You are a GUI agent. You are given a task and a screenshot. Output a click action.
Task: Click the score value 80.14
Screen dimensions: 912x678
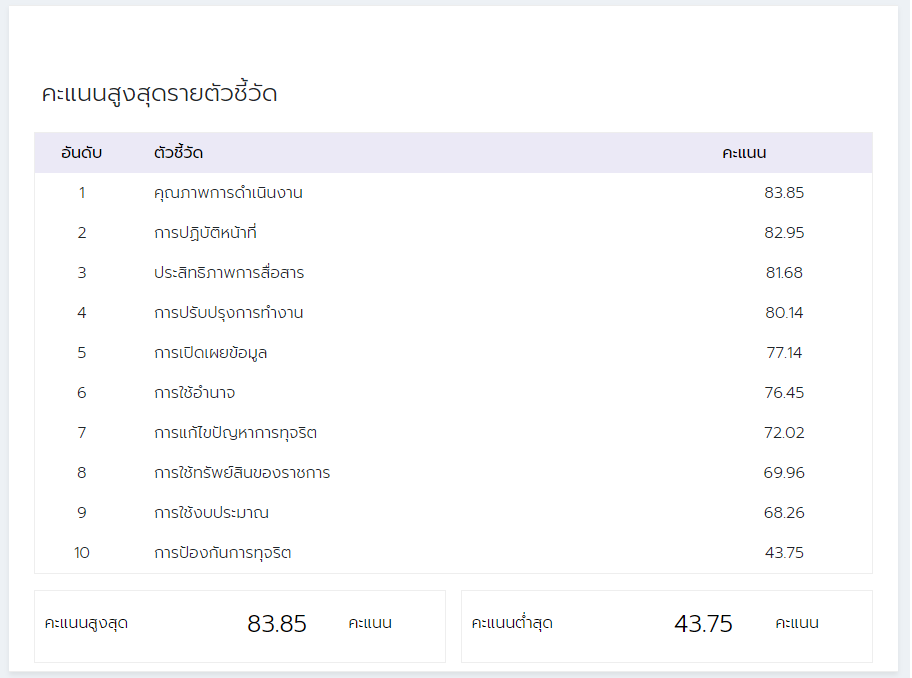pos(784,313)
